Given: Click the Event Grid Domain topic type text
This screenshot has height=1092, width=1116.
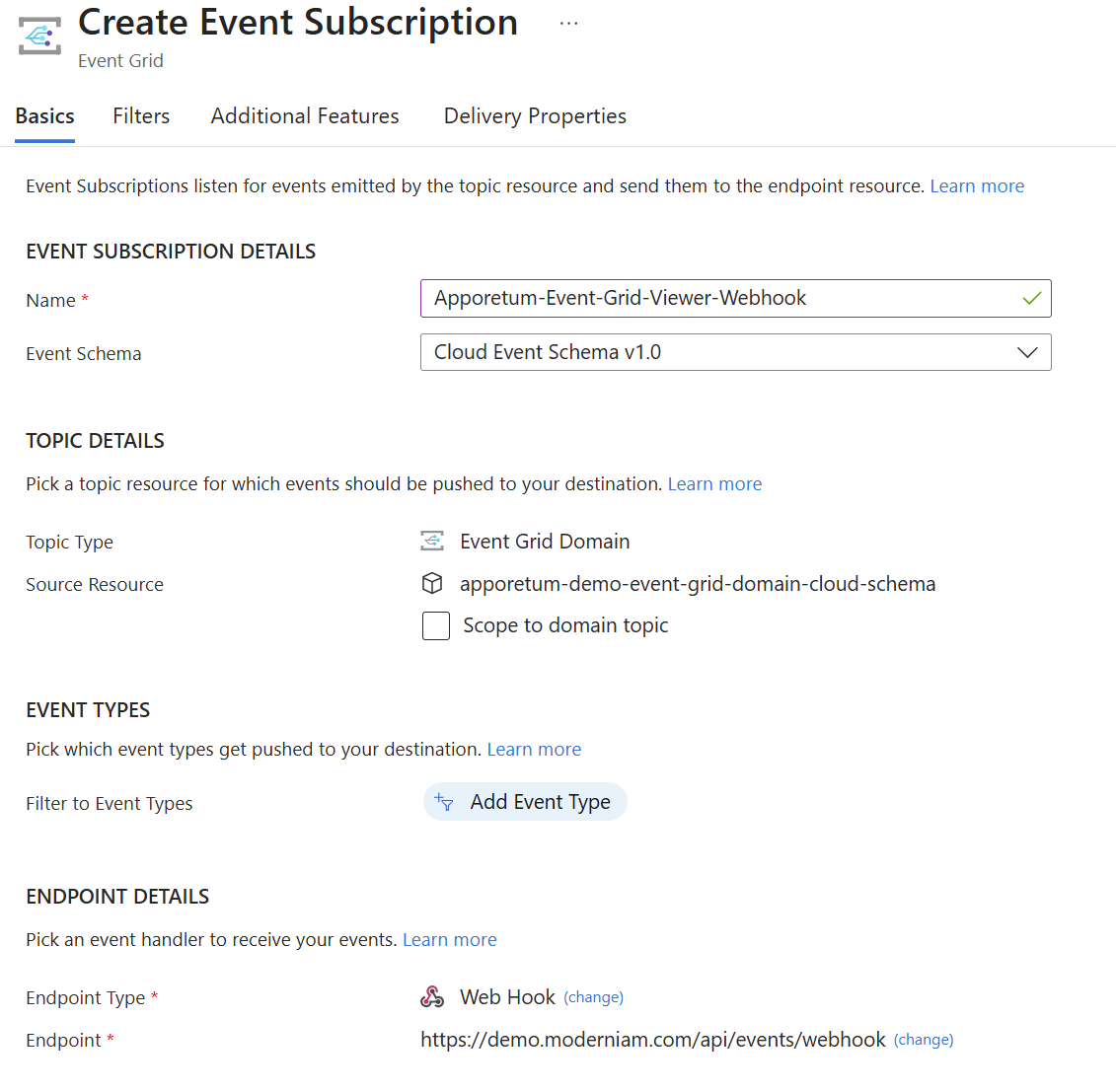Looking at the screenshot, I should (545, 542).
